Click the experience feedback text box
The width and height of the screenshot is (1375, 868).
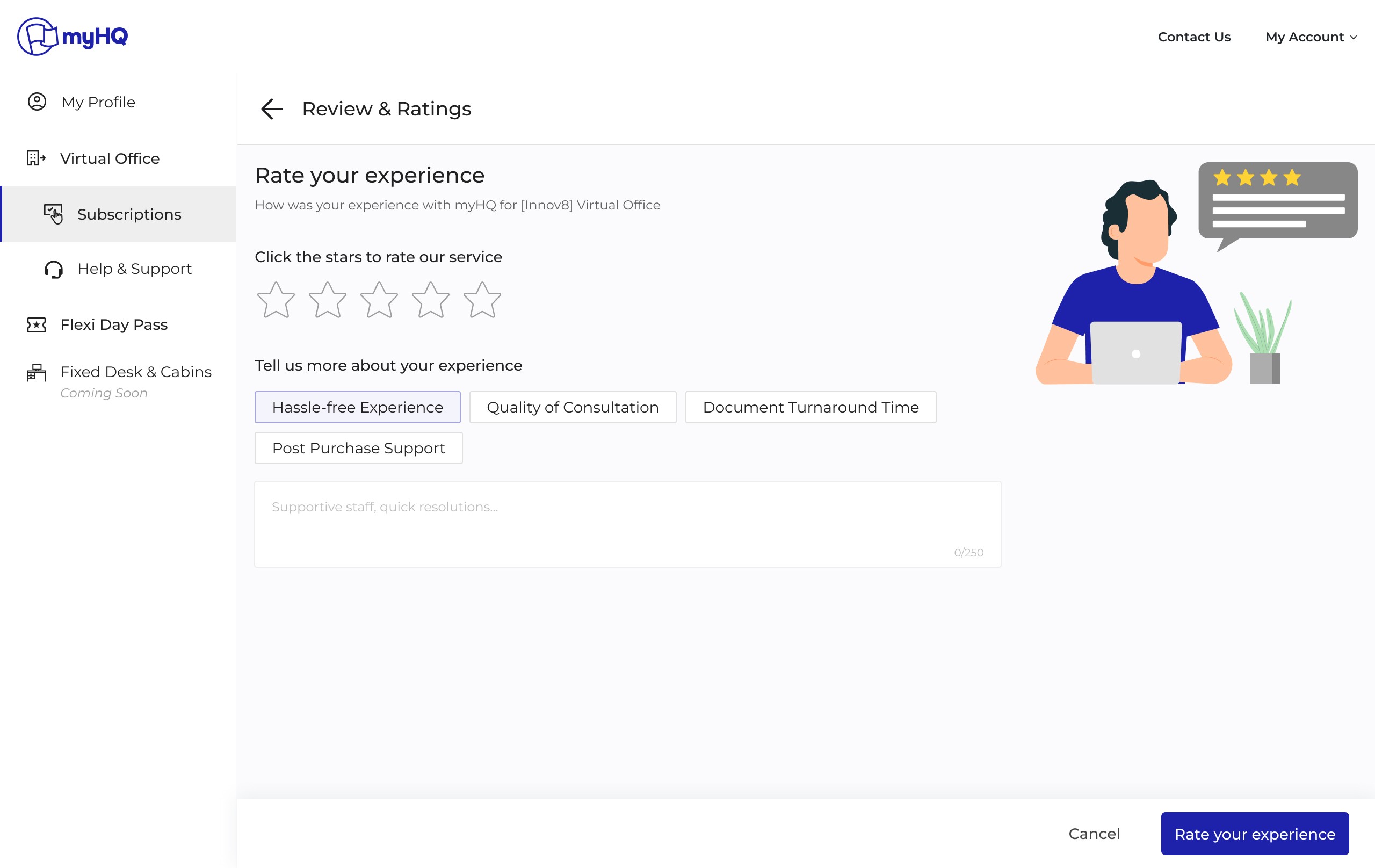[x=627, y=524]
